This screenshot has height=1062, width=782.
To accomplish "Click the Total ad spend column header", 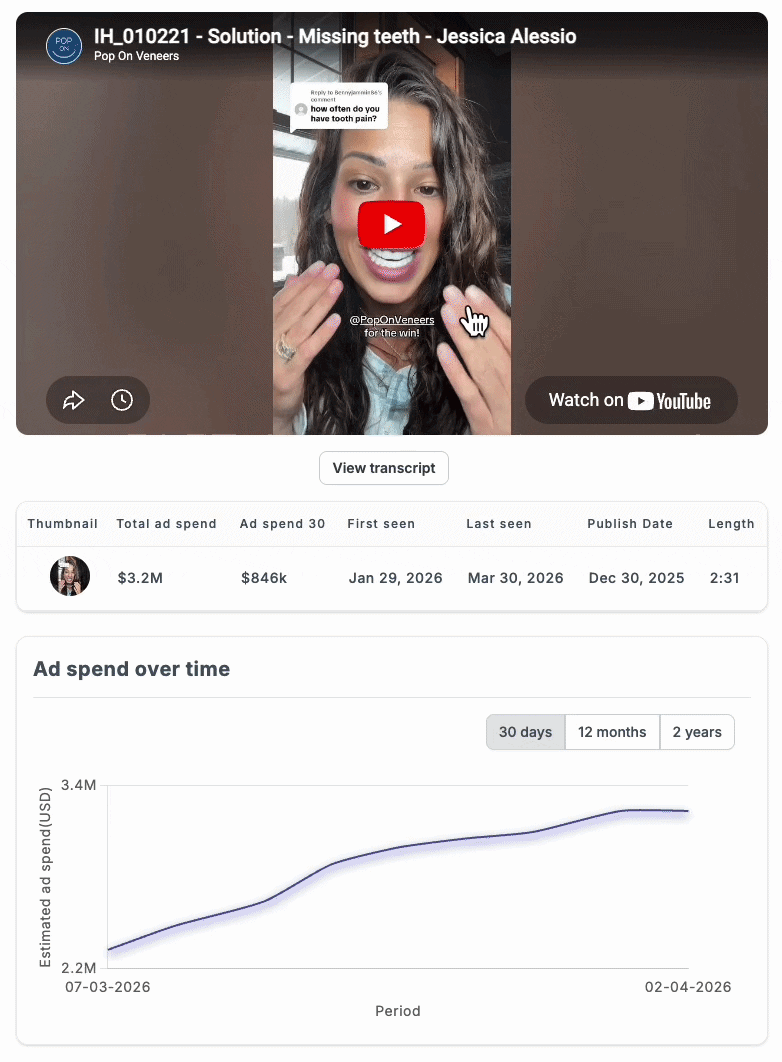I will (166, 524).
